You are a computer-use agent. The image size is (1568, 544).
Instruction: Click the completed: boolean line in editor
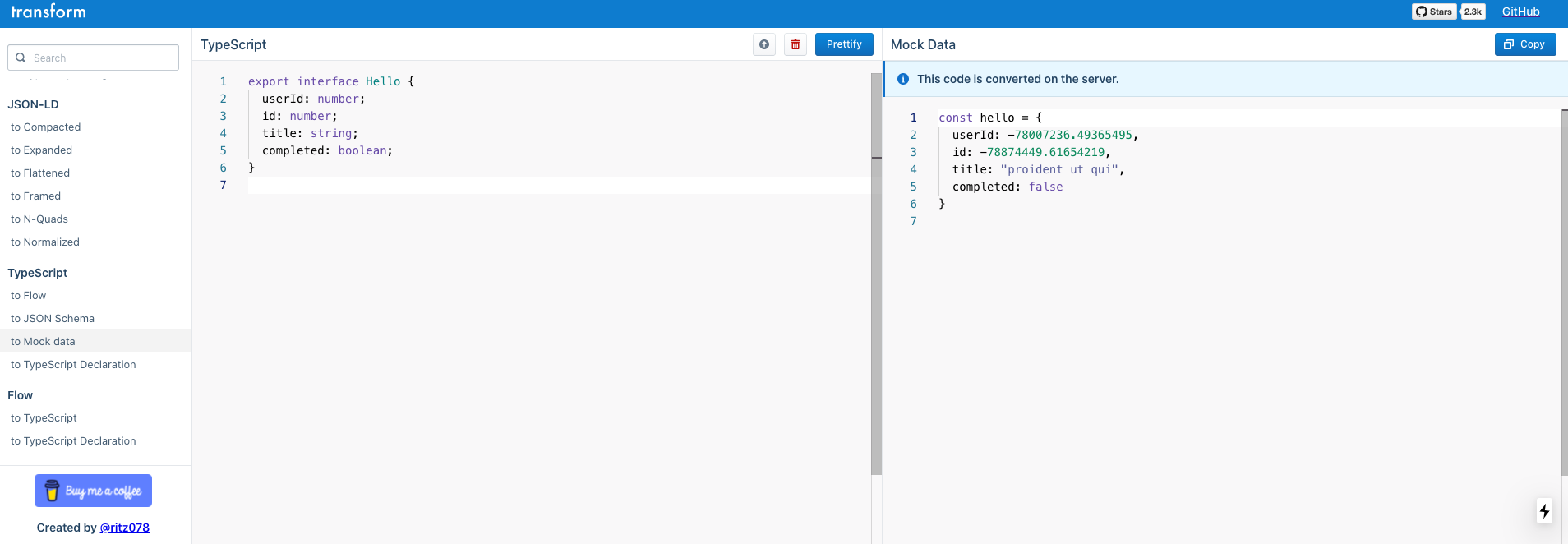[x=327, y=150]
